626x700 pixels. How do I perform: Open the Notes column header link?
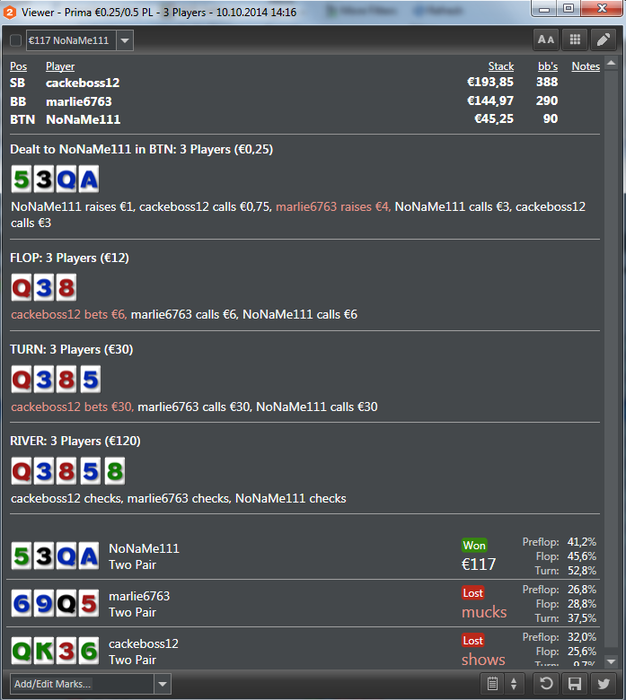[585, 67]
